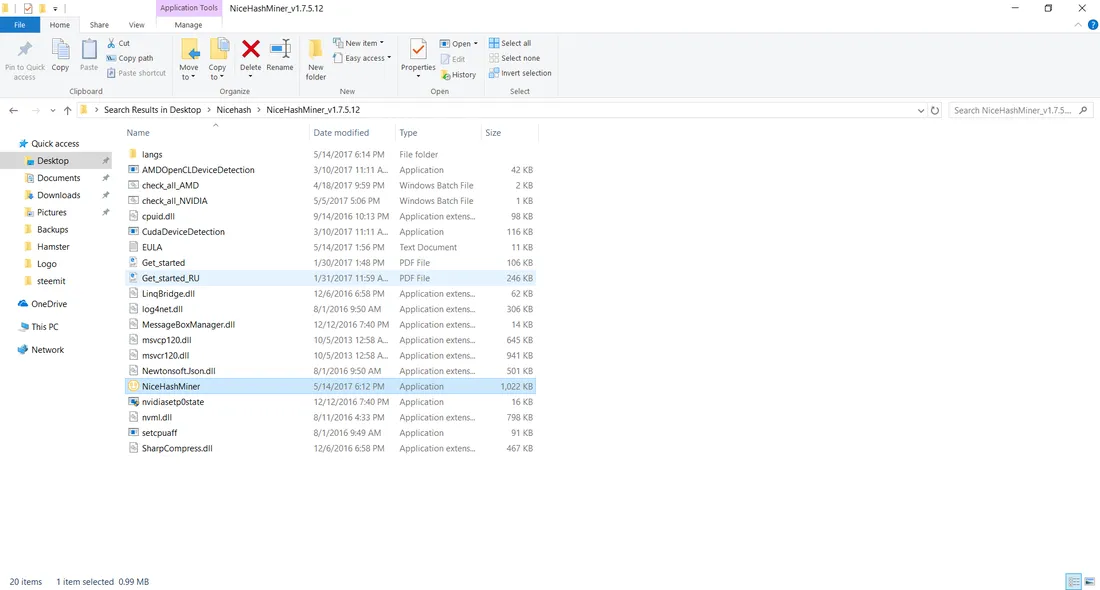Image resolution: width=1100 pixels, height=590 pixels.
Task: Open the Copy to folder menu
Action: (217, 60)
